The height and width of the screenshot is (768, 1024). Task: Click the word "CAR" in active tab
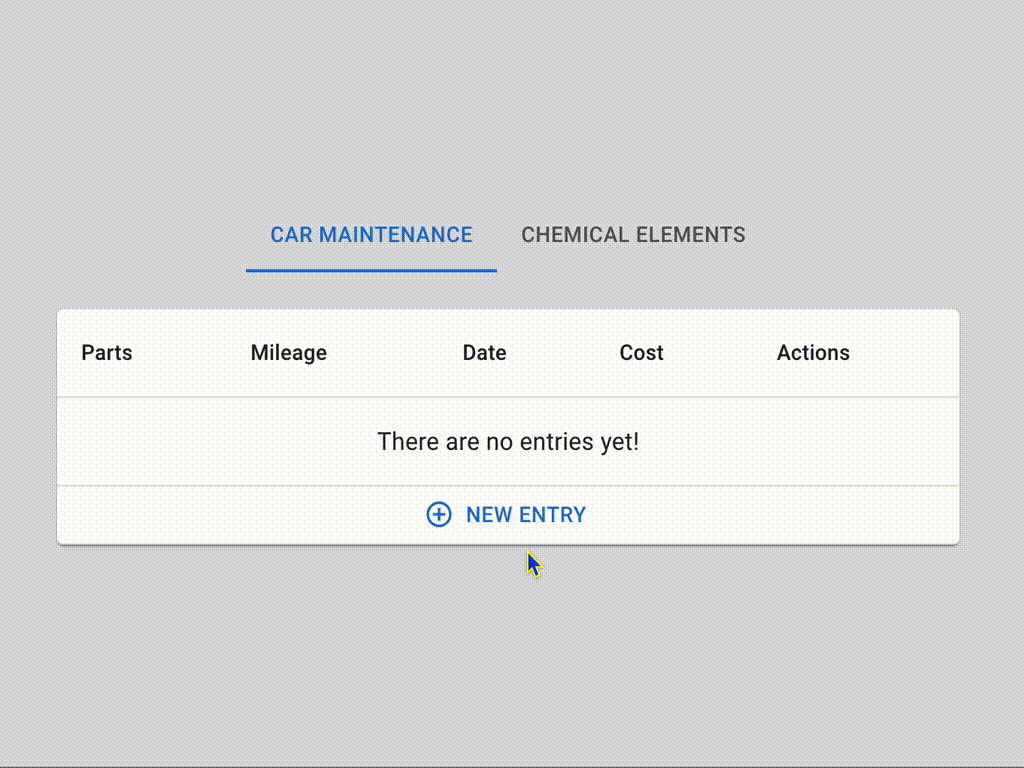click(291, 235)
